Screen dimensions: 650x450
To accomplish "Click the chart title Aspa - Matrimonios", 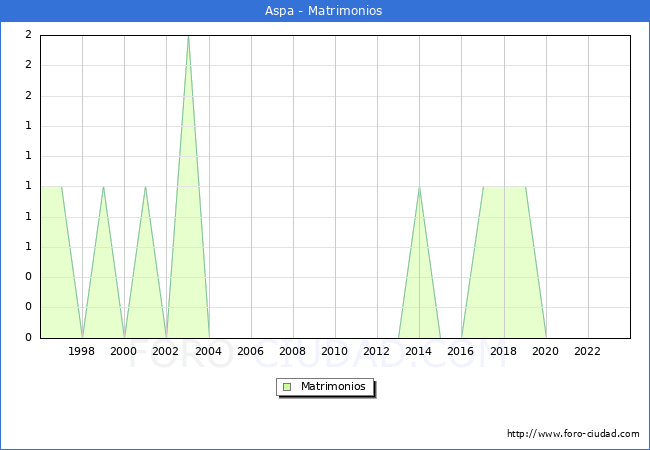I will point(324,11).
